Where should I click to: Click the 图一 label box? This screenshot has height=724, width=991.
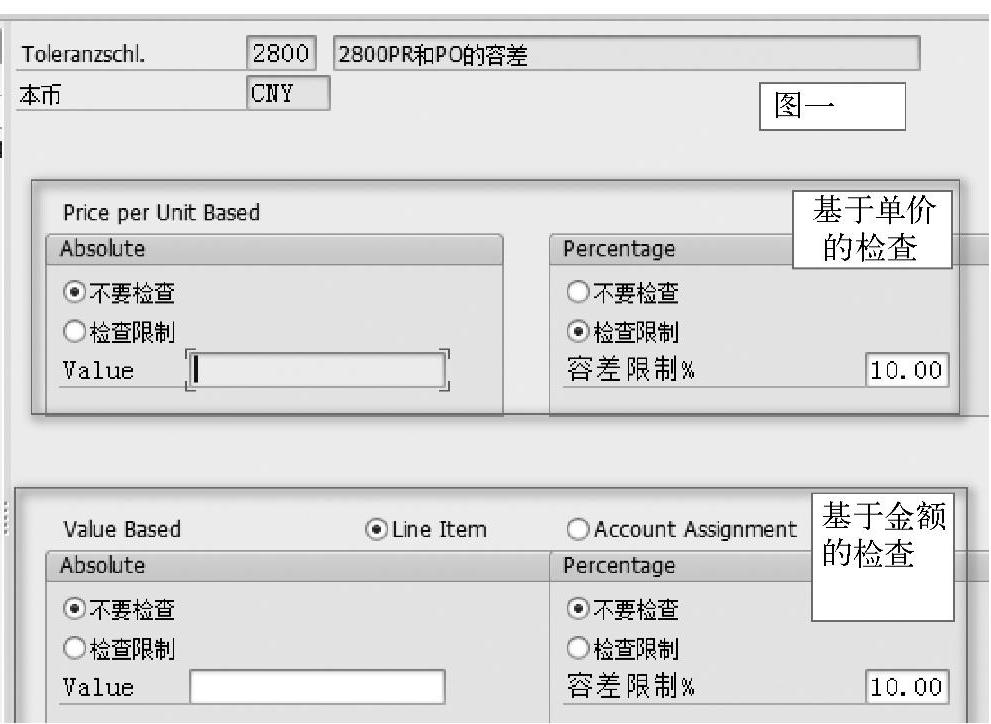(x=833, y=107)
